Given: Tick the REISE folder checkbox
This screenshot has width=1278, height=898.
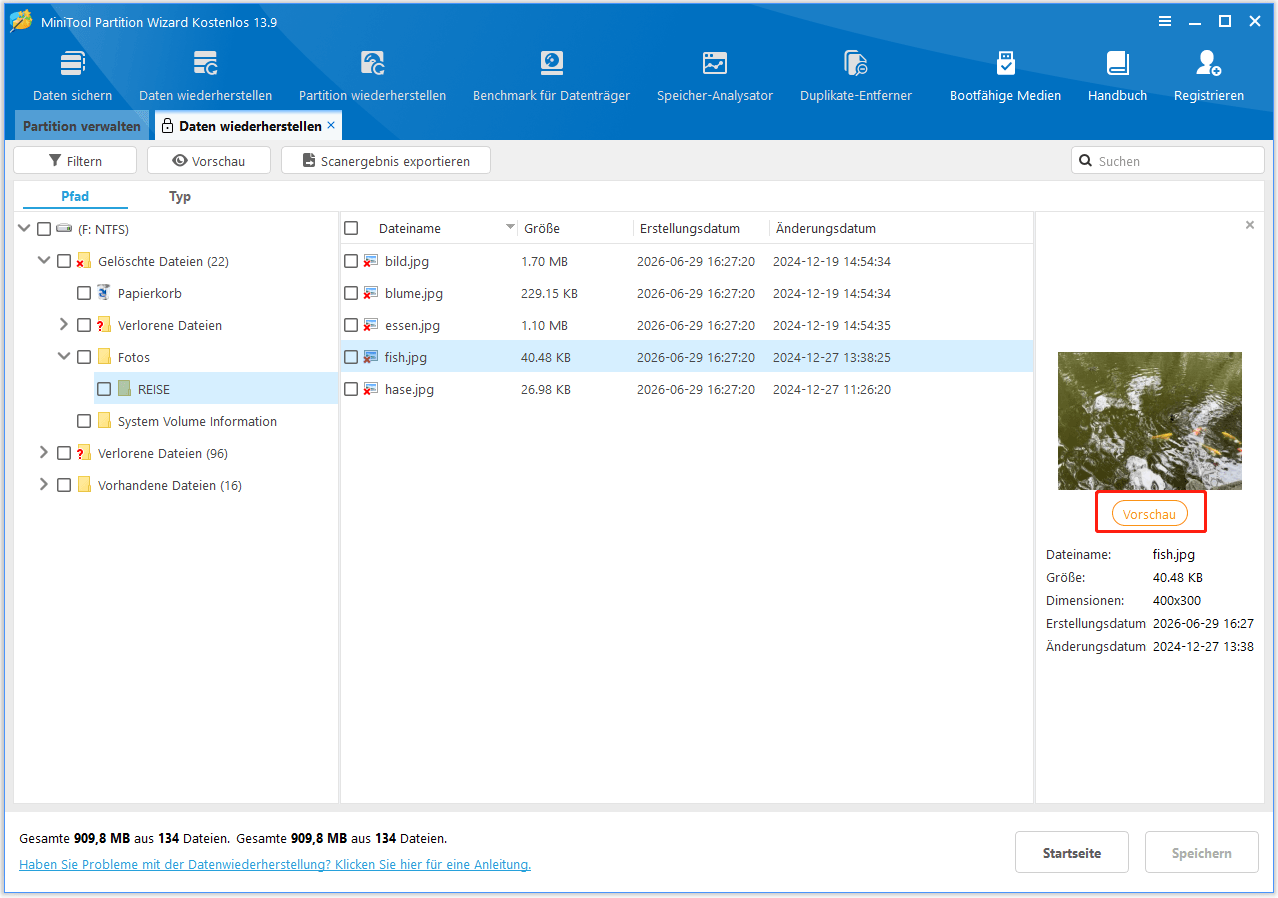Looking at the screenshot, I should click(104, 389).
